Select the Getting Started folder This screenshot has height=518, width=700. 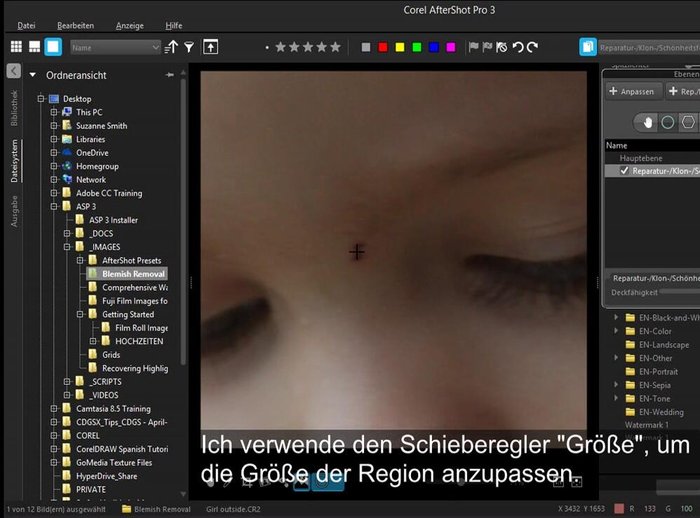pyautogui.click(x=128, y=314)
